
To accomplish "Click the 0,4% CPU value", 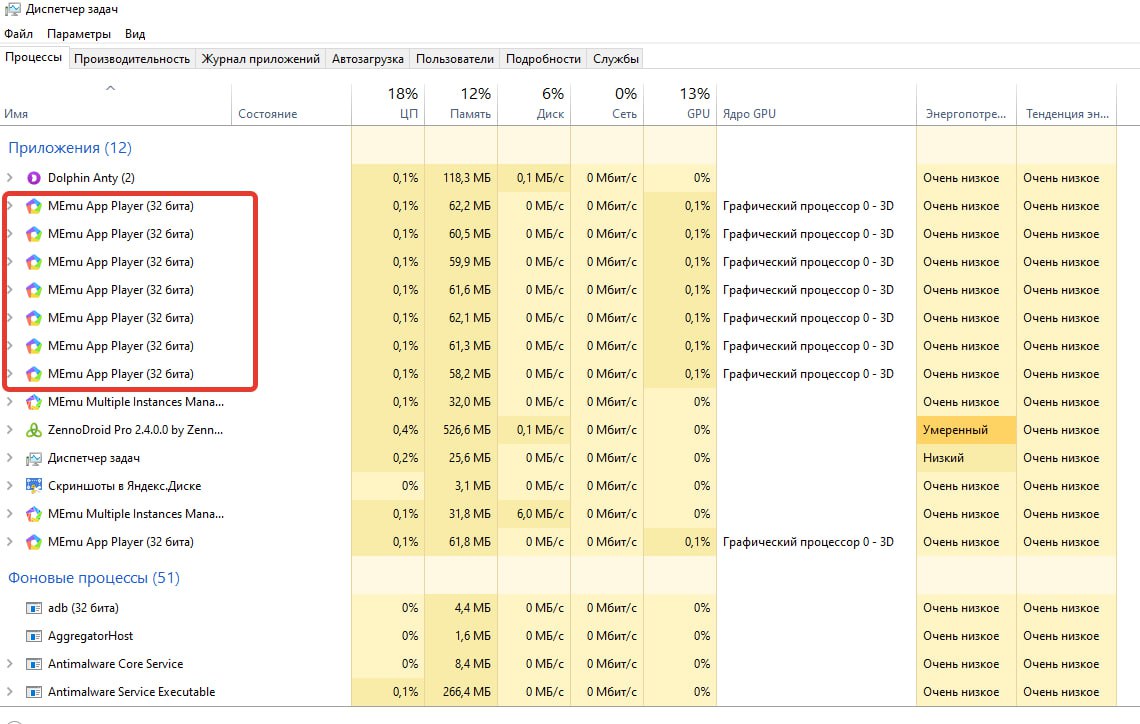I will coord(406,430).
